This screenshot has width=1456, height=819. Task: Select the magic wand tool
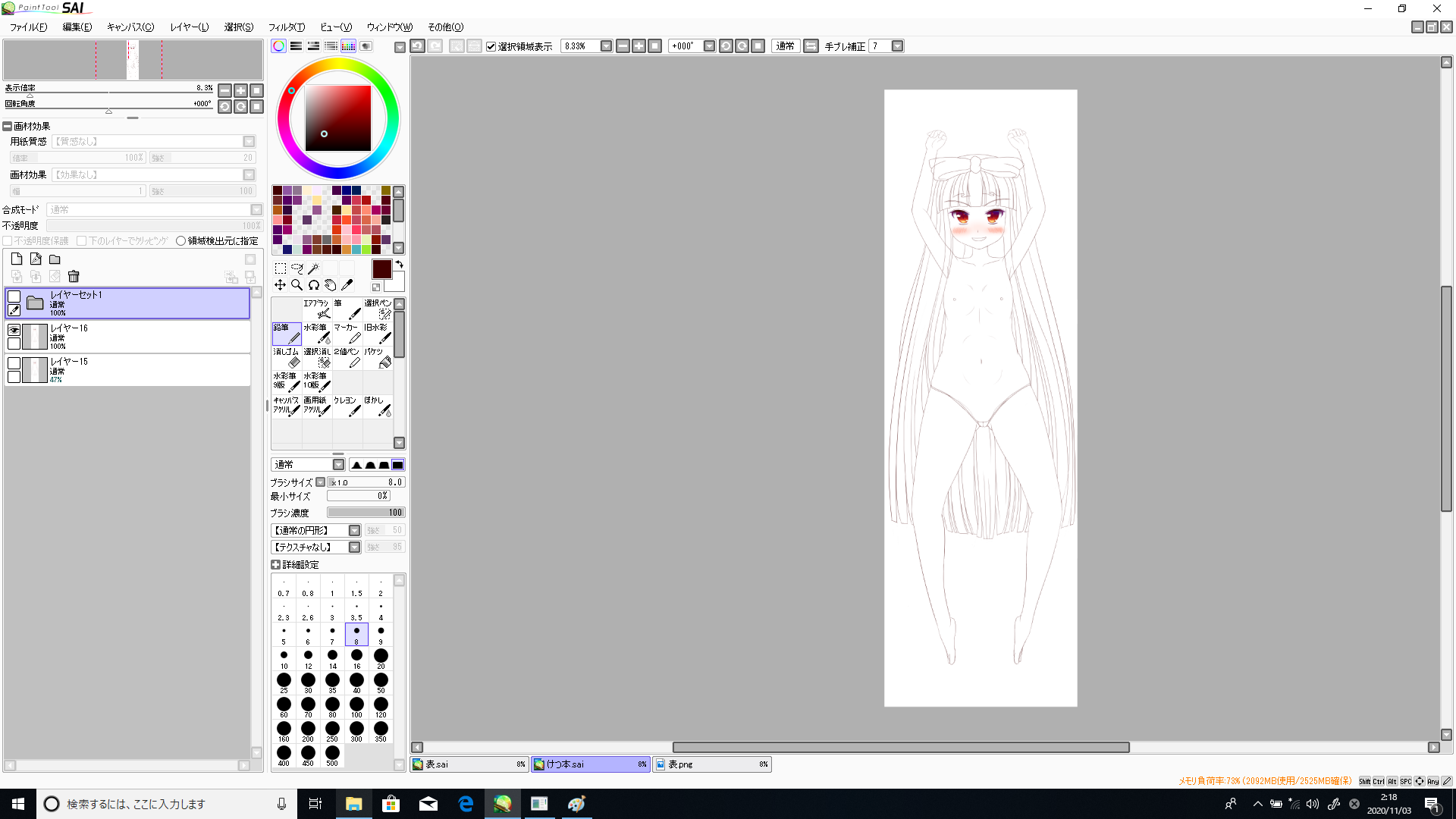[x=313, y=268]
